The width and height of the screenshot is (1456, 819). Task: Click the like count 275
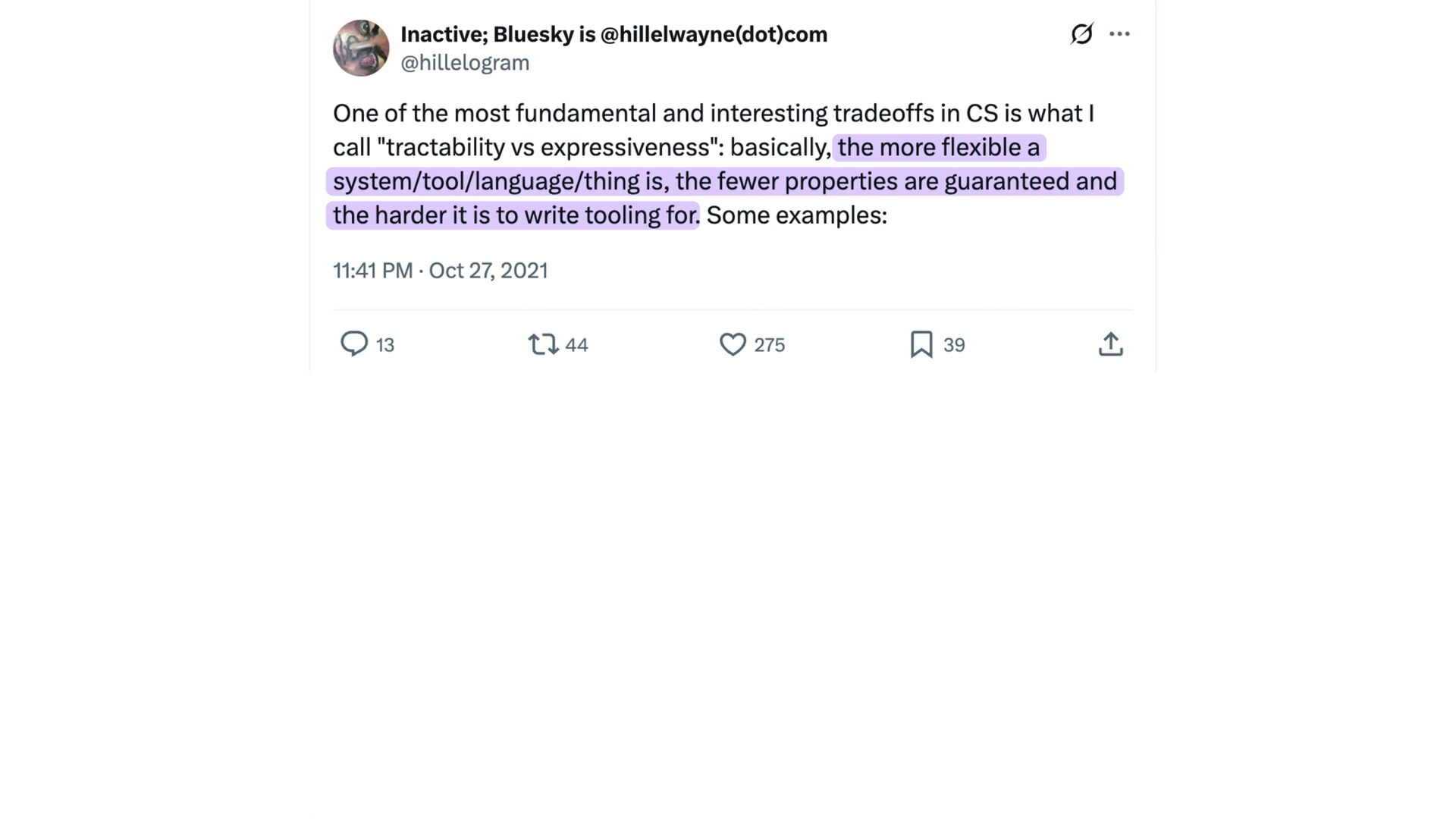tap(769, 345)
